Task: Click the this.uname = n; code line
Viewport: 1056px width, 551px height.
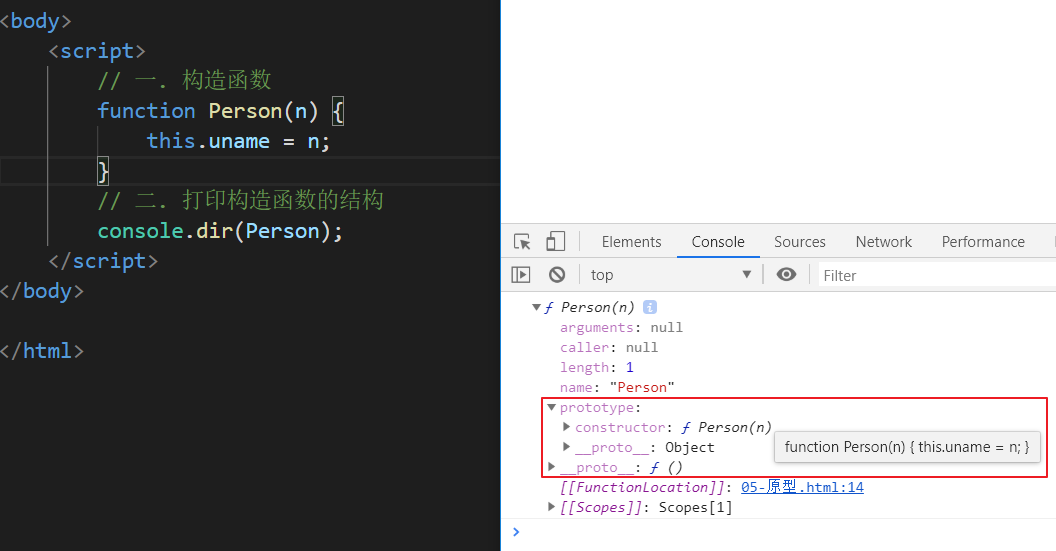Action: click(x=238, y=141)
